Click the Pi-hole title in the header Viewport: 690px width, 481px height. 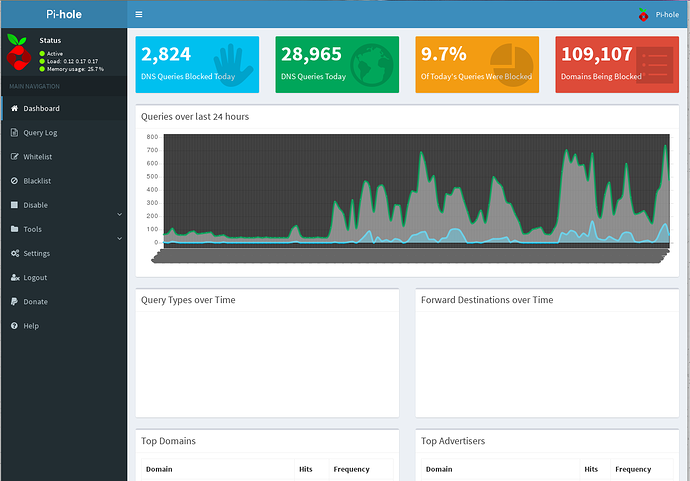[x=64, y=15]
